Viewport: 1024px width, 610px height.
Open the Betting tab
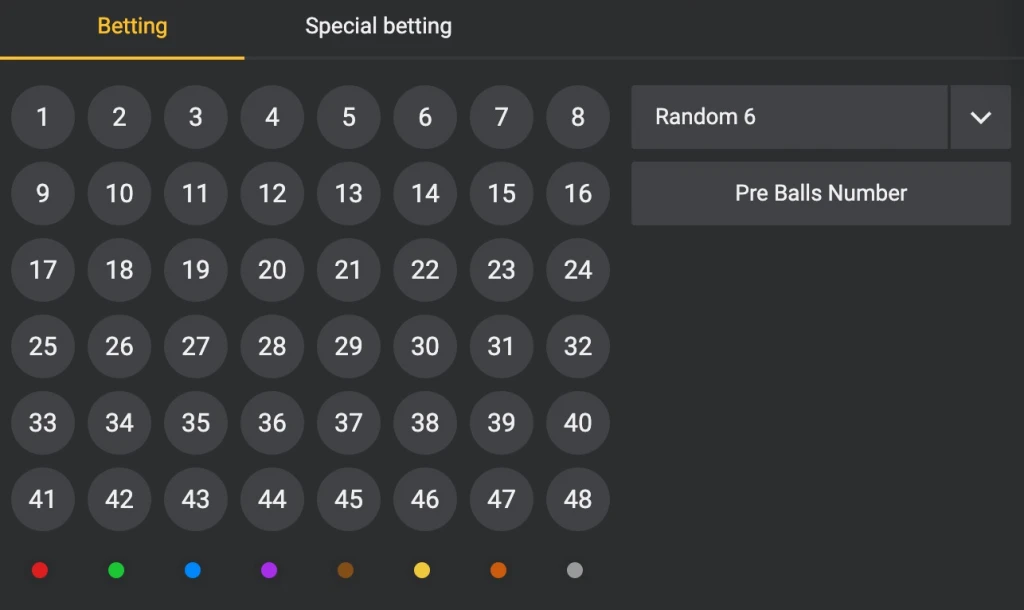pos(132,27)
